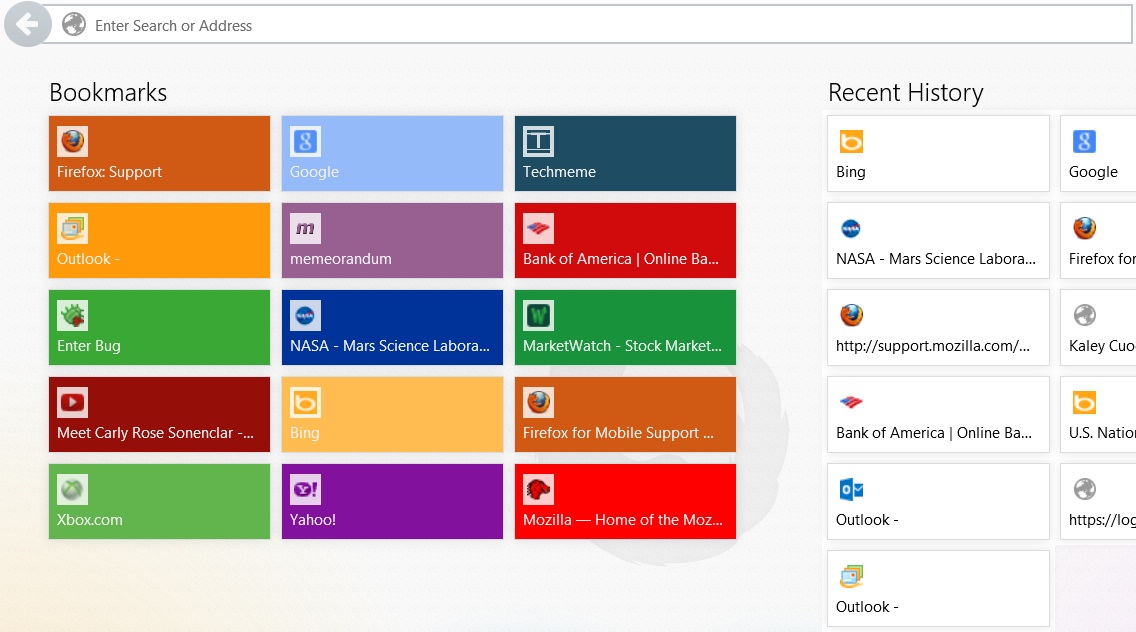Click the Enter Bug beetle icon
The image size is (1136, 632).
[72, 315]
